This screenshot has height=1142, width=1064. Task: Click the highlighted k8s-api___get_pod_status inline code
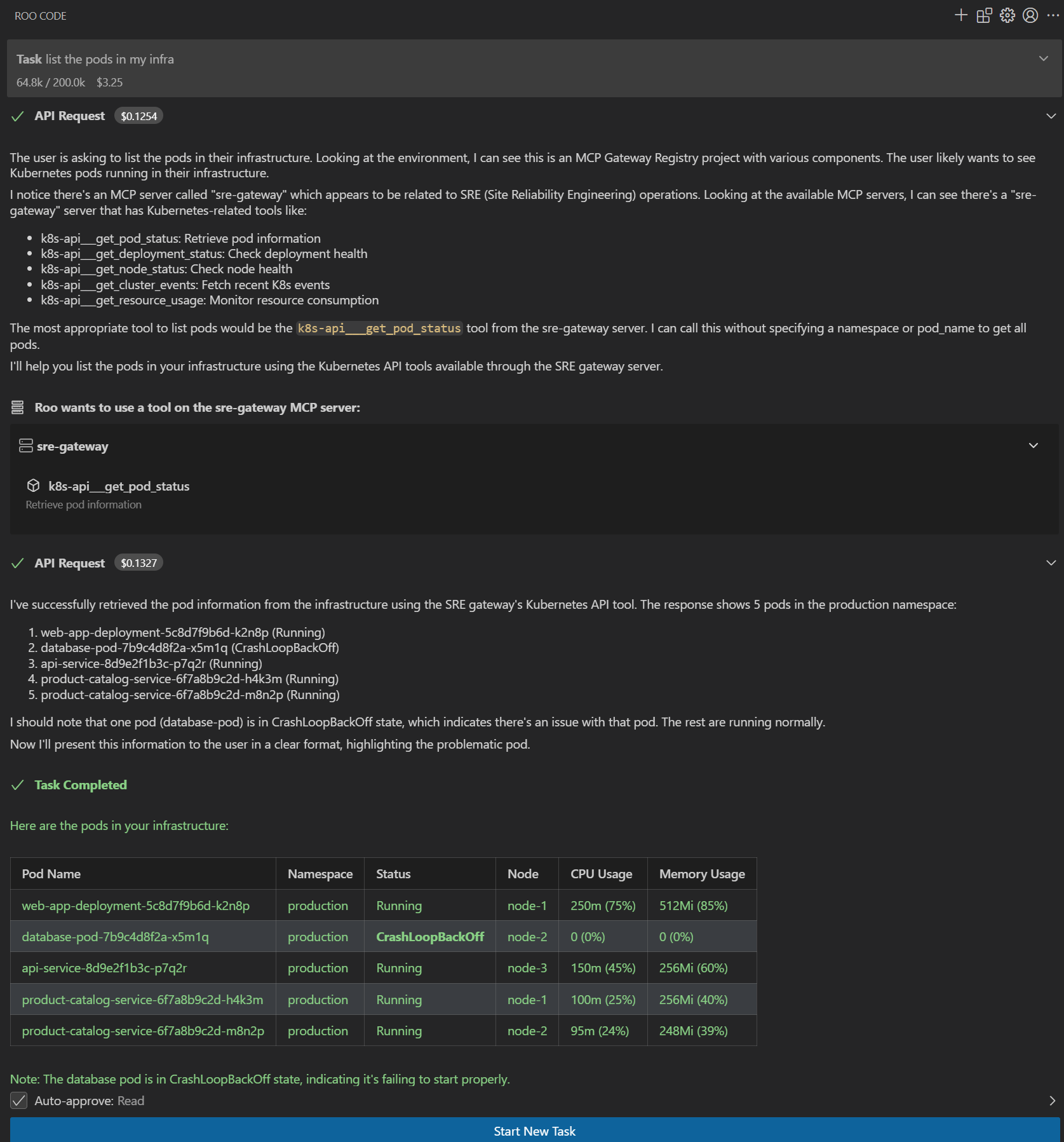(x=379, y=328)
